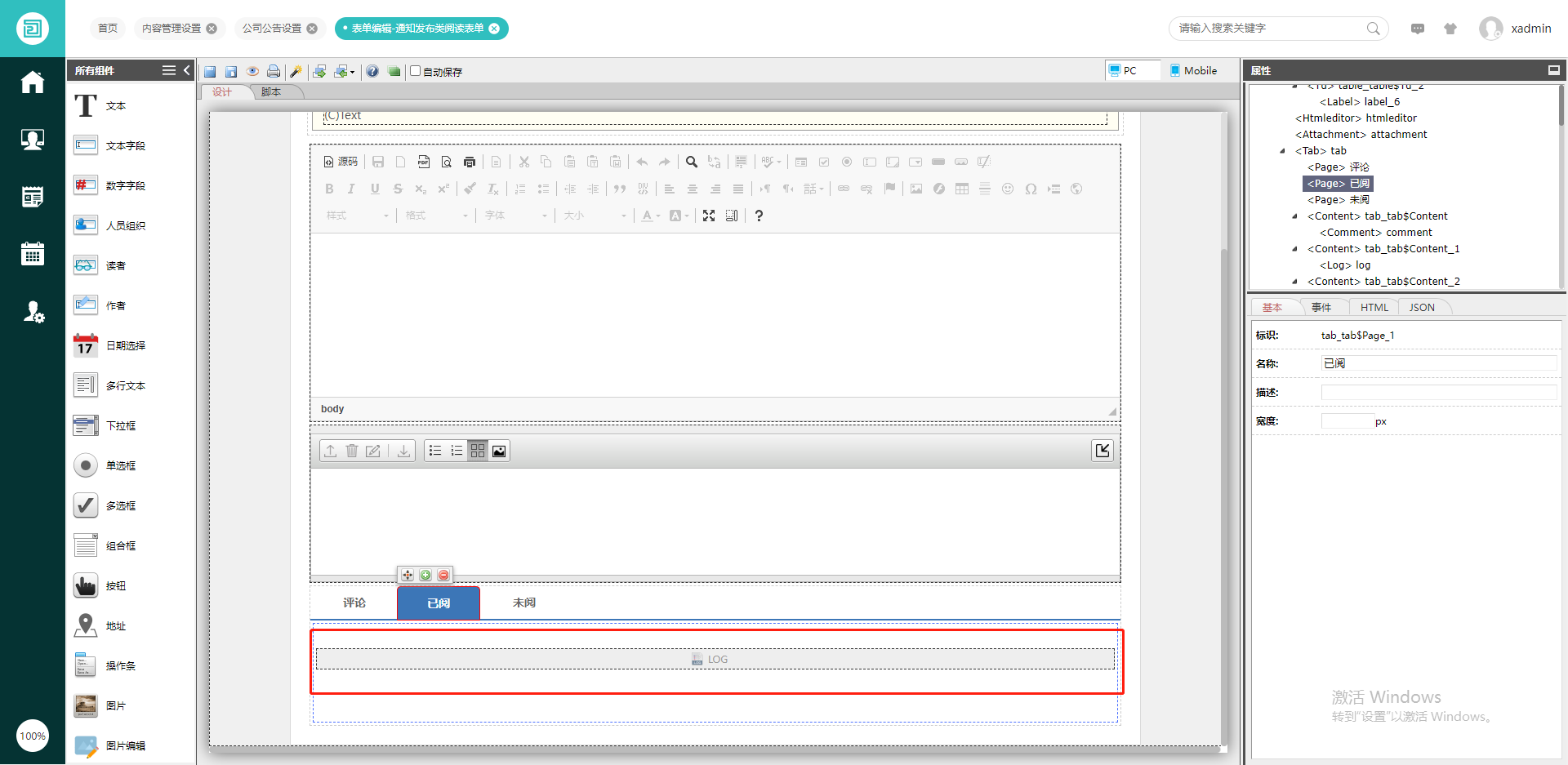Apply underline formatting in the editor

point(375,189)
